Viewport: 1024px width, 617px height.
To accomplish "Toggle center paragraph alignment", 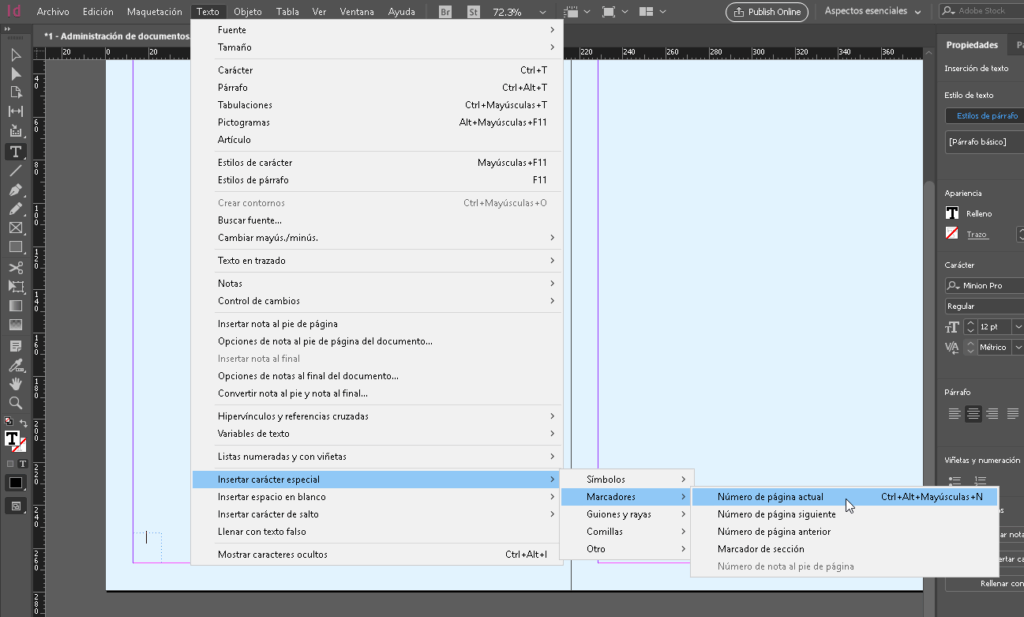I will click(x=973, y=414).
